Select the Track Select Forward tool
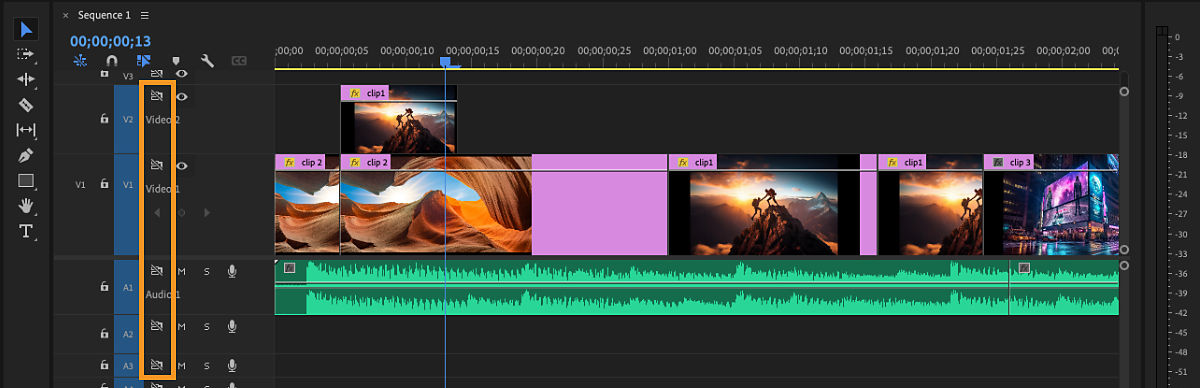This screenshot has width=1200, height=388. pyautogui.click(x=26, y=54)
